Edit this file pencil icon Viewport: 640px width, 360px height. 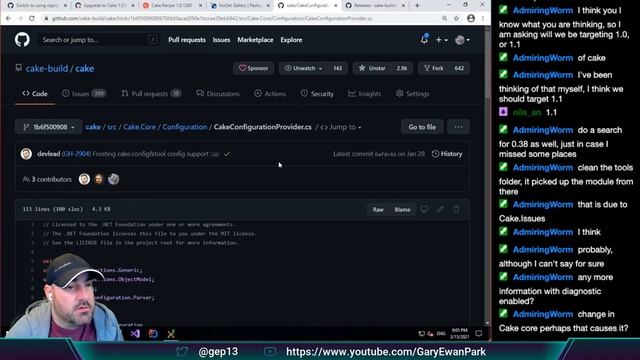440,209
